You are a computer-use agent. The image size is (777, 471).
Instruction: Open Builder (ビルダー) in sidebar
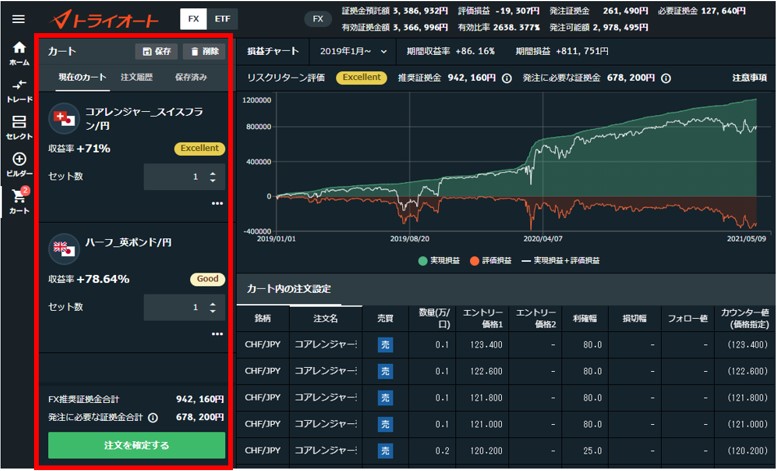[19, 165]
